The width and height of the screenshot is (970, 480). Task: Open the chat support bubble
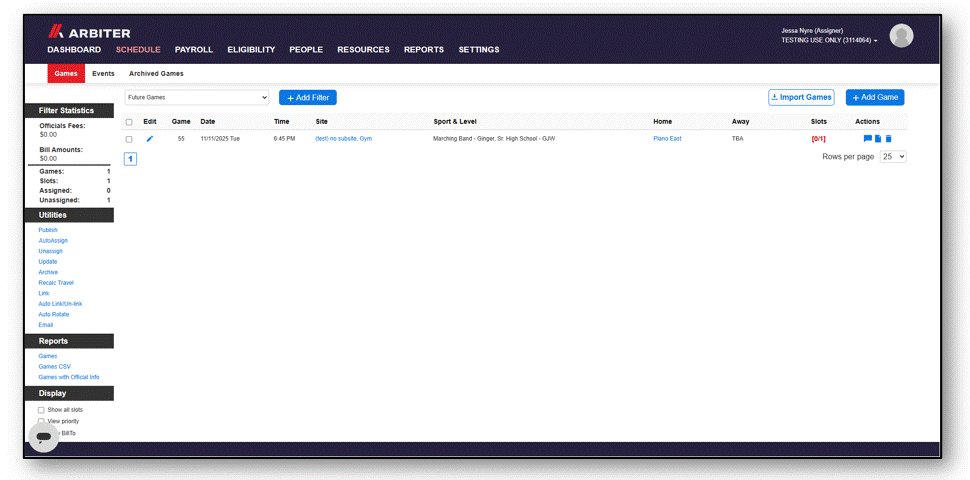[x=43, y=437]
